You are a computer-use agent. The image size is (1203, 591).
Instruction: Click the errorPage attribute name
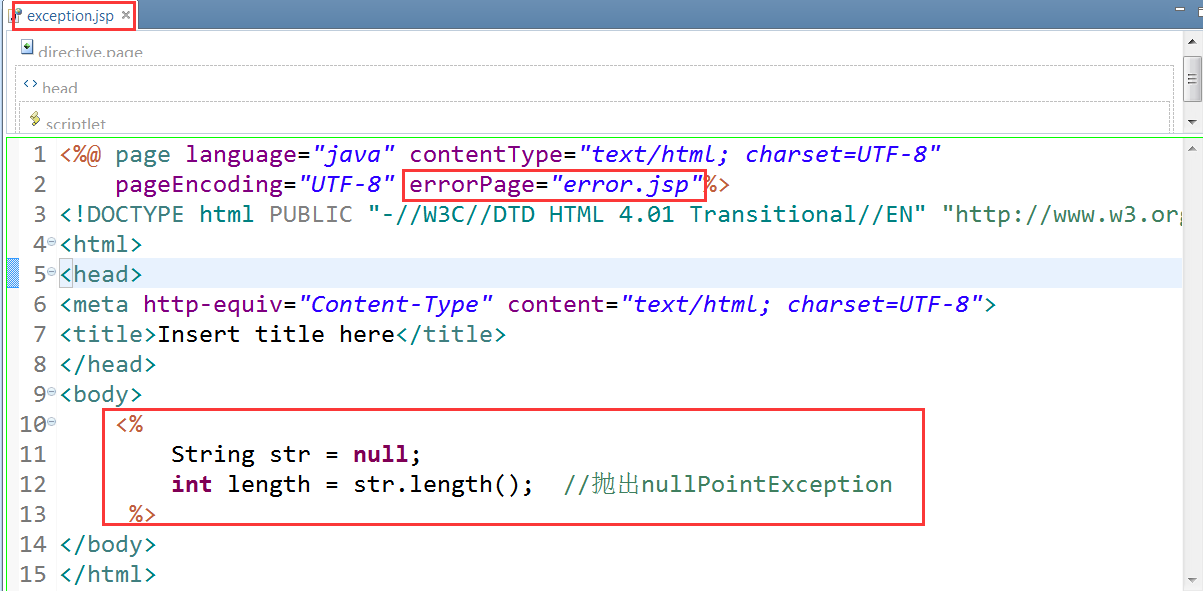tap(472, 185)
